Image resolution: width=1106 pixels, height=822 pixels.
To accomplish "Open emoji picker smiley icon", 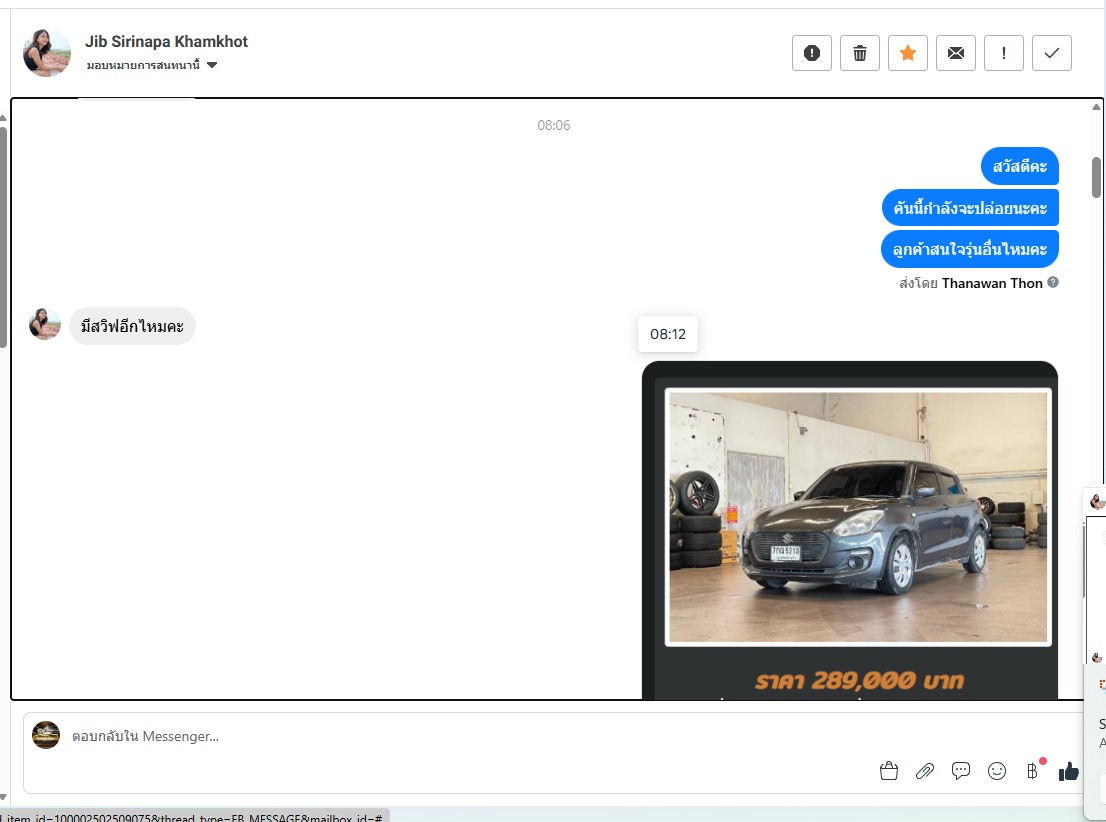I will click(x=997, y=771).
